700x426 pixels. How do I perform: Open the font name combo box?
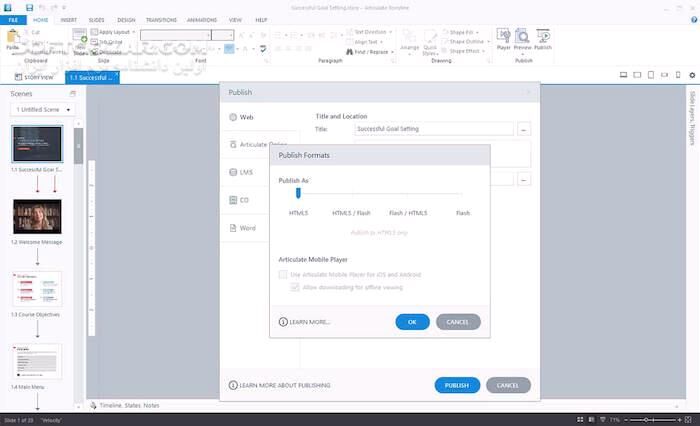pos(175,35)
